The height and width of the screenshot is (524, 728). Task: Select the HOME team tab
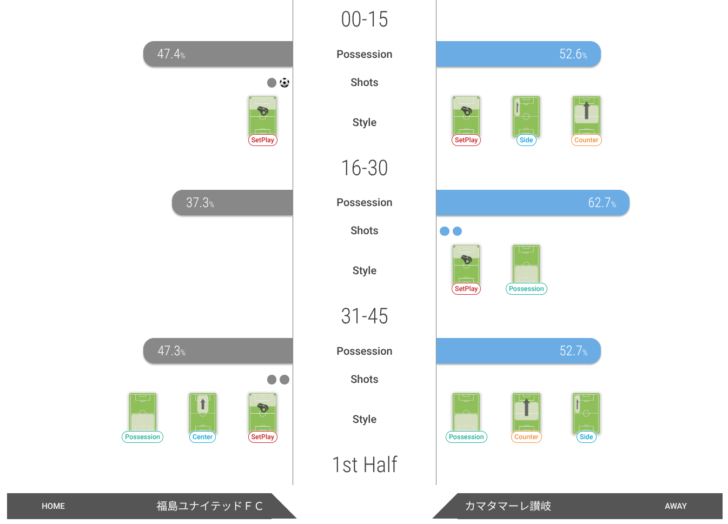pyautogui.click(x=151, y=506)
